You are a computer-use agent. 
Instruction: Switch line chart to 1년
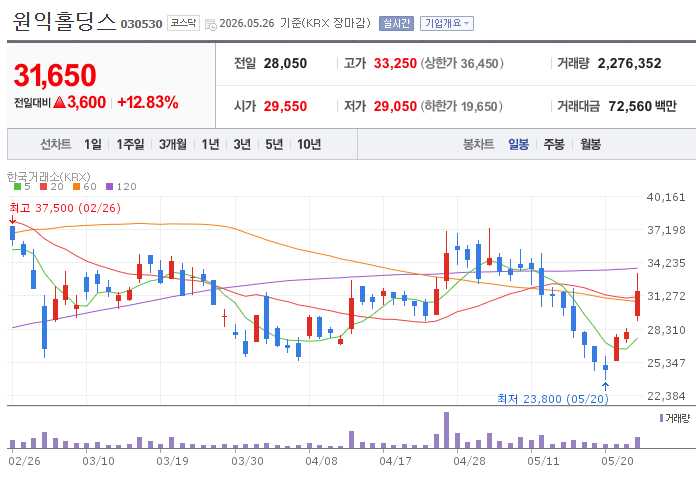pyautogui.click(x=210, y=144)
